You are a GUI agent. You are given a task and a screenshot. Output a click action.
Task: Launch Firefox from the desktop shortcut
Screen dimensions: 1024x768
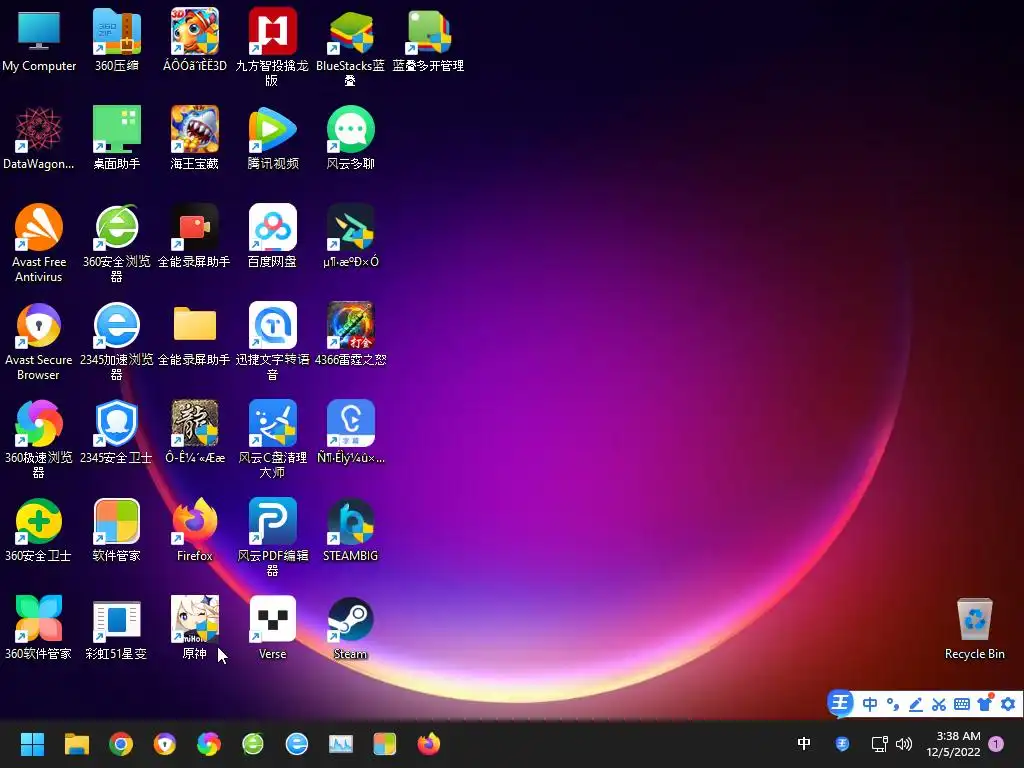pyautogui.click(x=194, y=529)
